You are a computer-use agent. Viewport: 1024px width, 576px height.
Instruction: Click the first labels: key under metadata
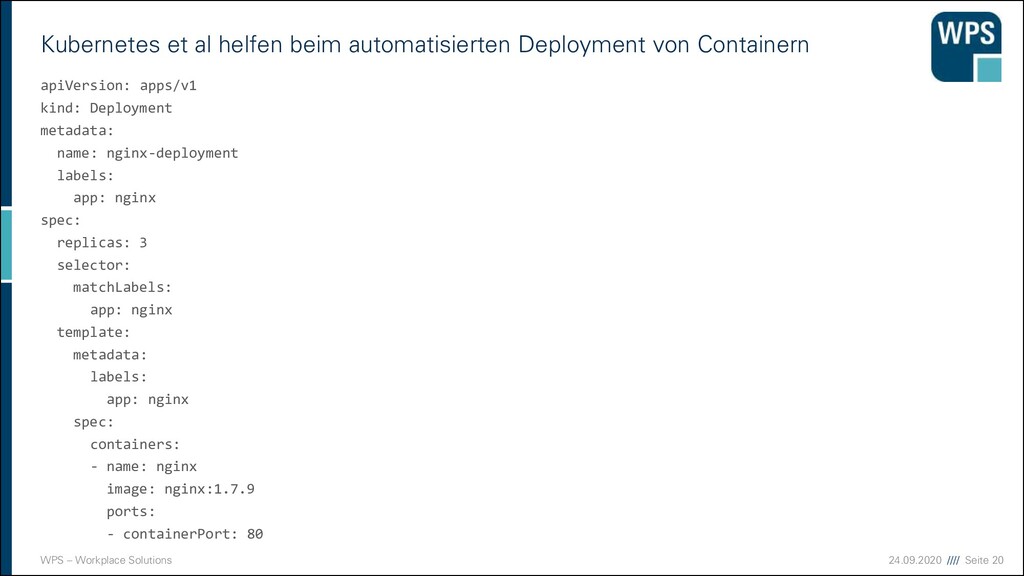click(85, 175)
